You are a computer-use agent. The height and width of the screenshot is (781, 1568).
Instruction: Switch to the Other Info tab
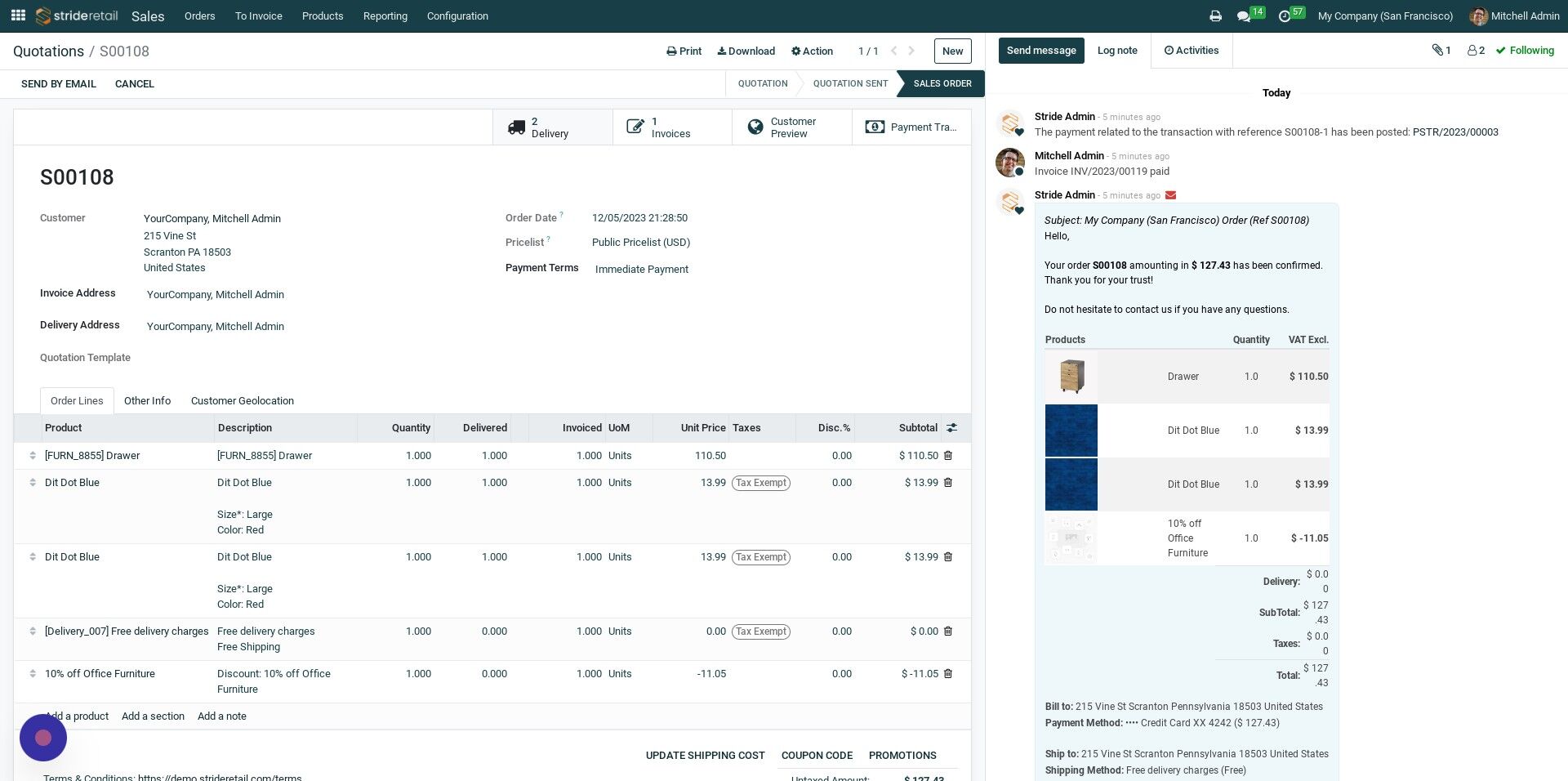pos(147,401)
